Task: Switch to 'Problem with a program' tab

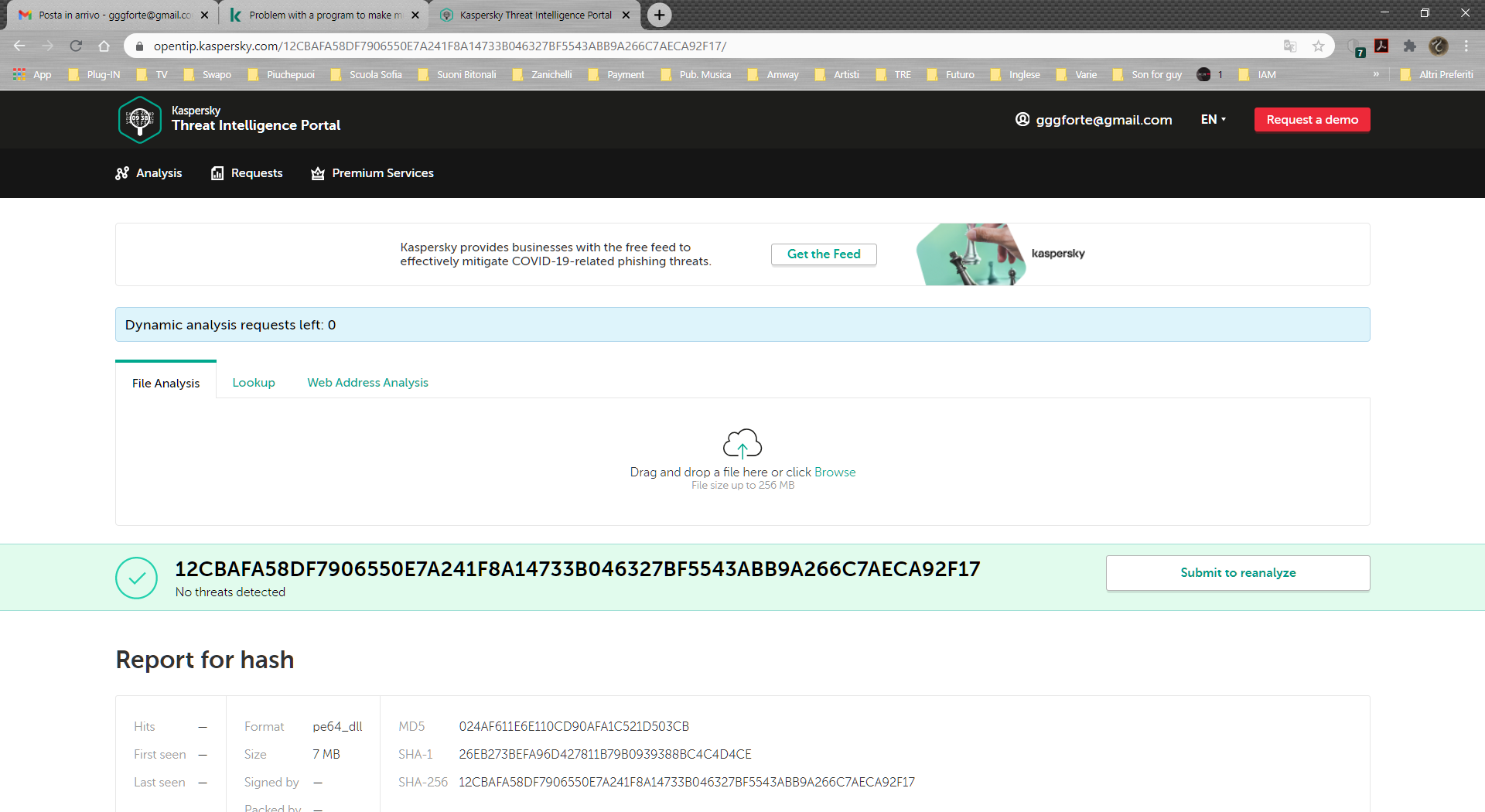Action: 324,15
